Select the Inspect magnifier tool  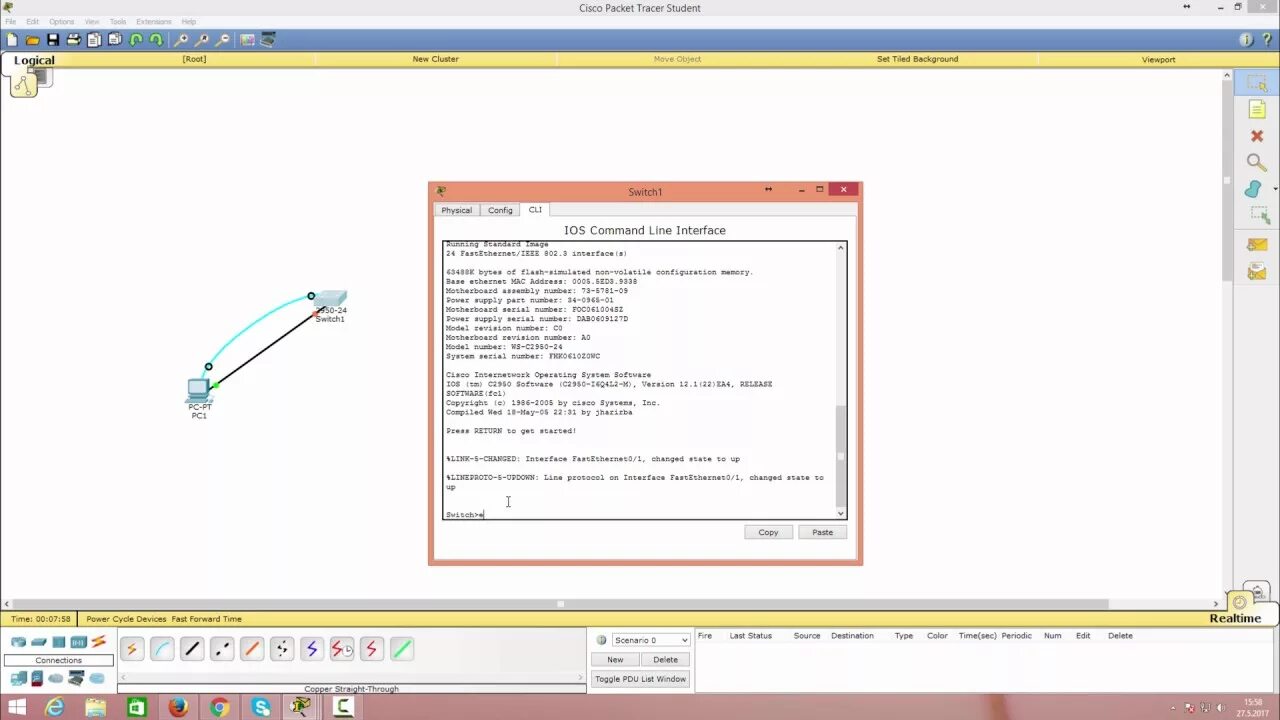(x=1257, y=162)
